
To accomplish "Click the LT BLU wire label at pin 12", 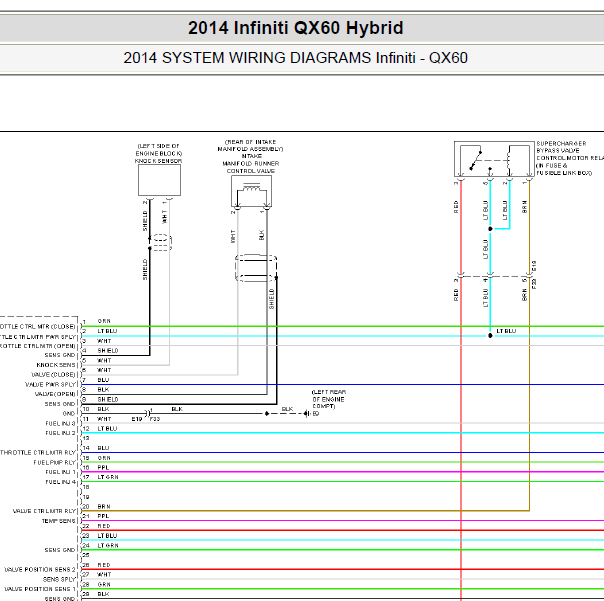I will click(x=107, y=428).
